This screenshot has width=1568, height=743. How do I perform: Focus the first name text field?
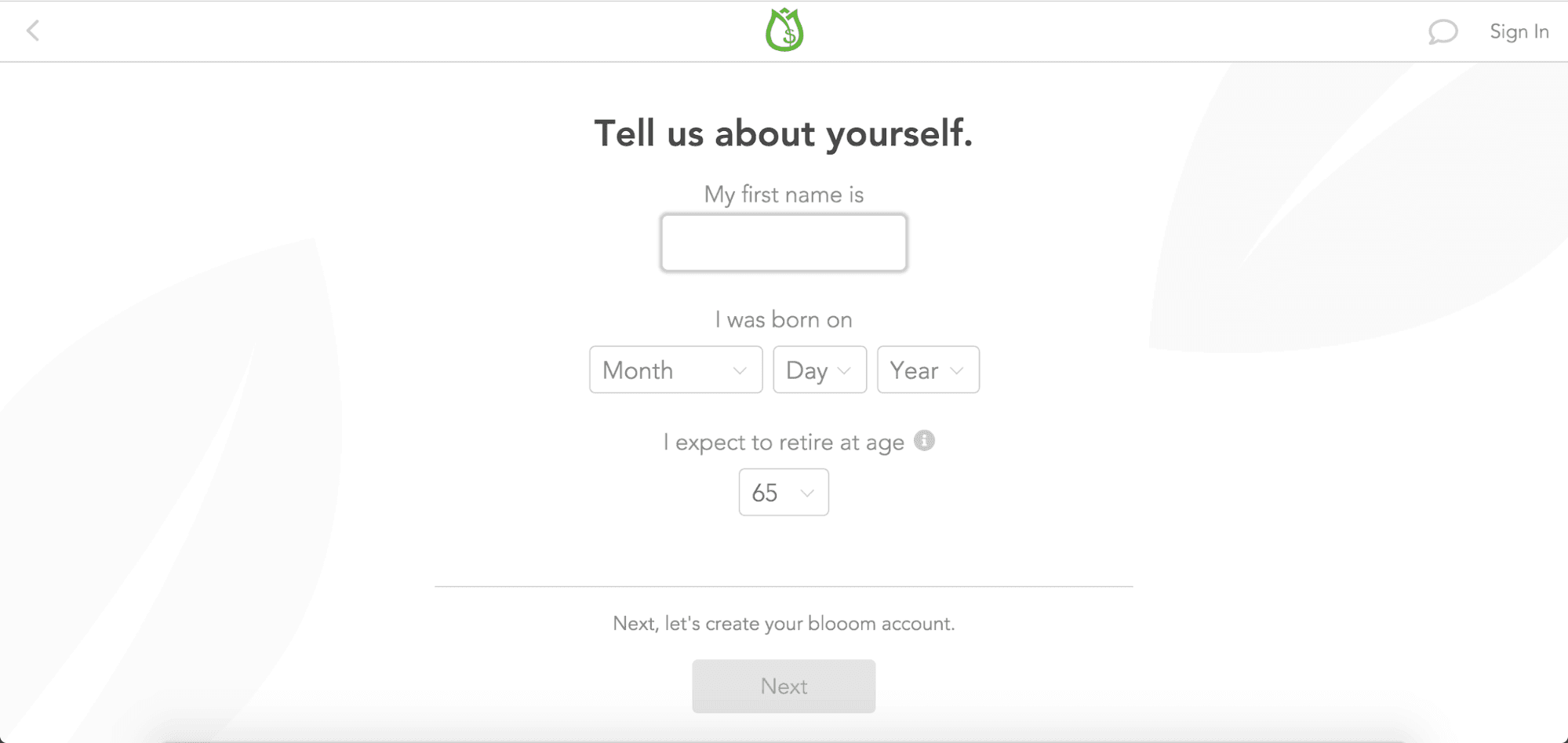[x=784, y=243]
